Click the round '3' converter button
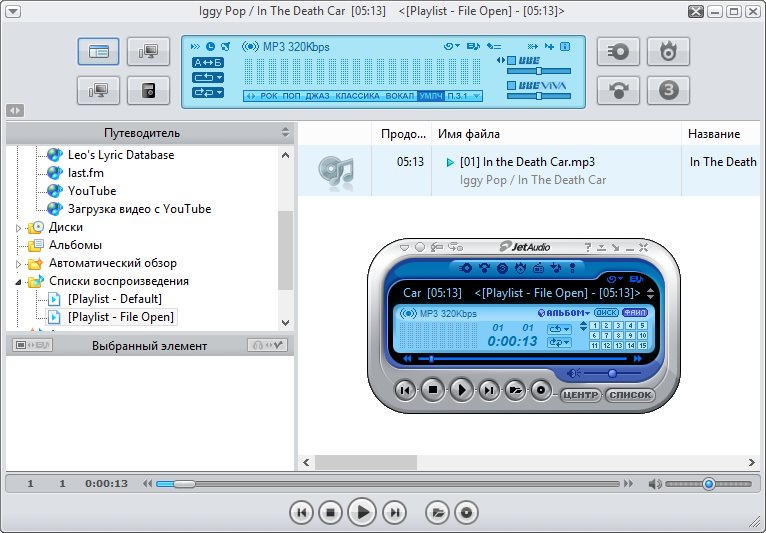 coord(668,90)
